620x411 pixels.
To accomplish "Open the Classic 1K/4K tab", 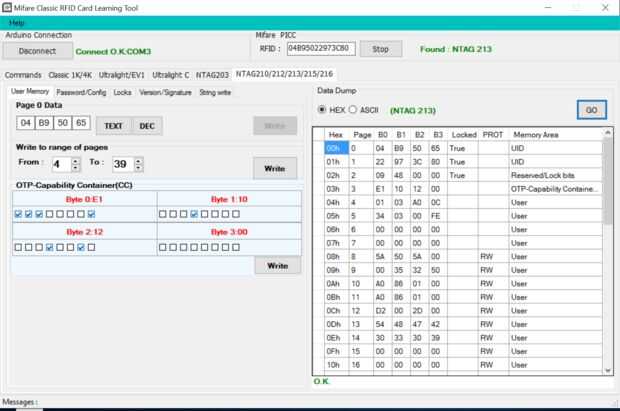I will click(70, 75).
